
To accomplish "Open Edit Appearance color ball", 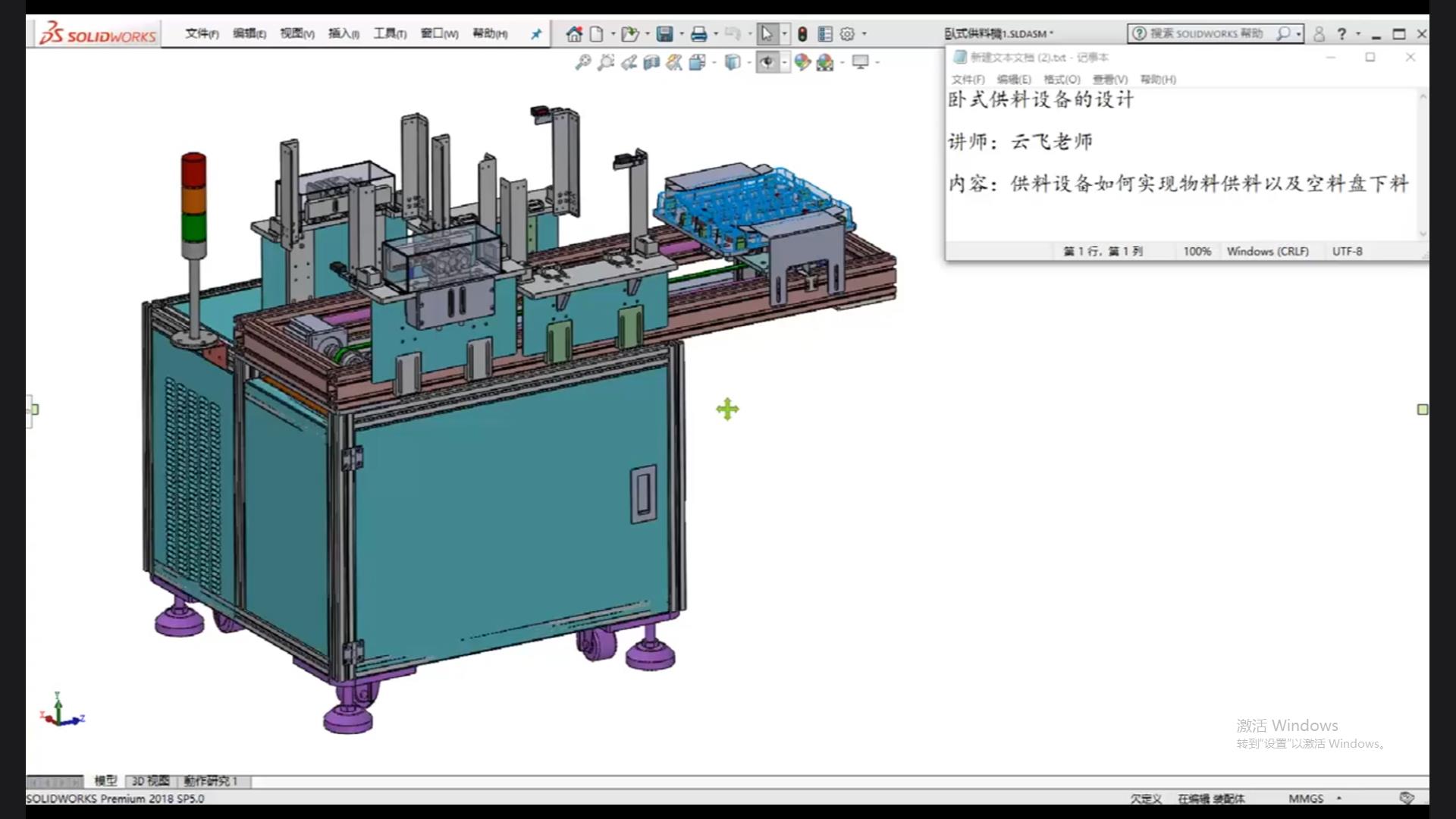I will (x=802, y=62).
